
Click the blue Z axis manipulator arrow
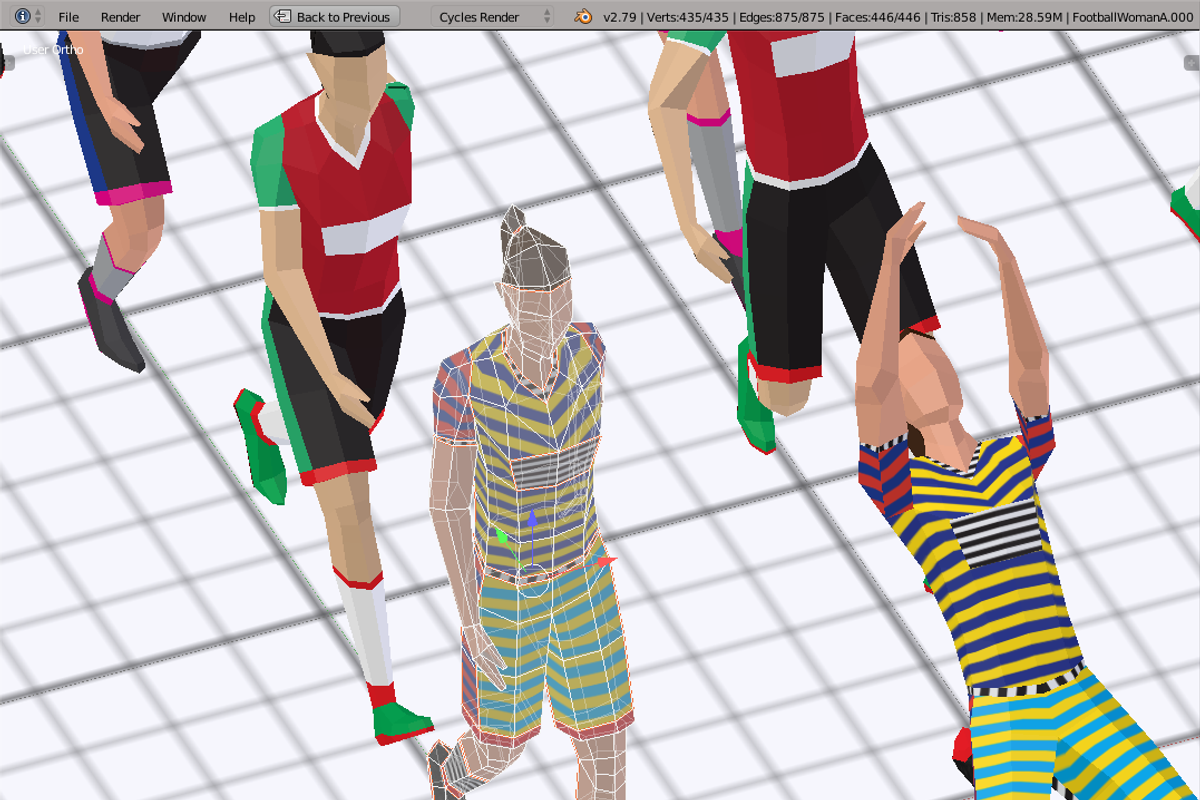click(533, 519)
